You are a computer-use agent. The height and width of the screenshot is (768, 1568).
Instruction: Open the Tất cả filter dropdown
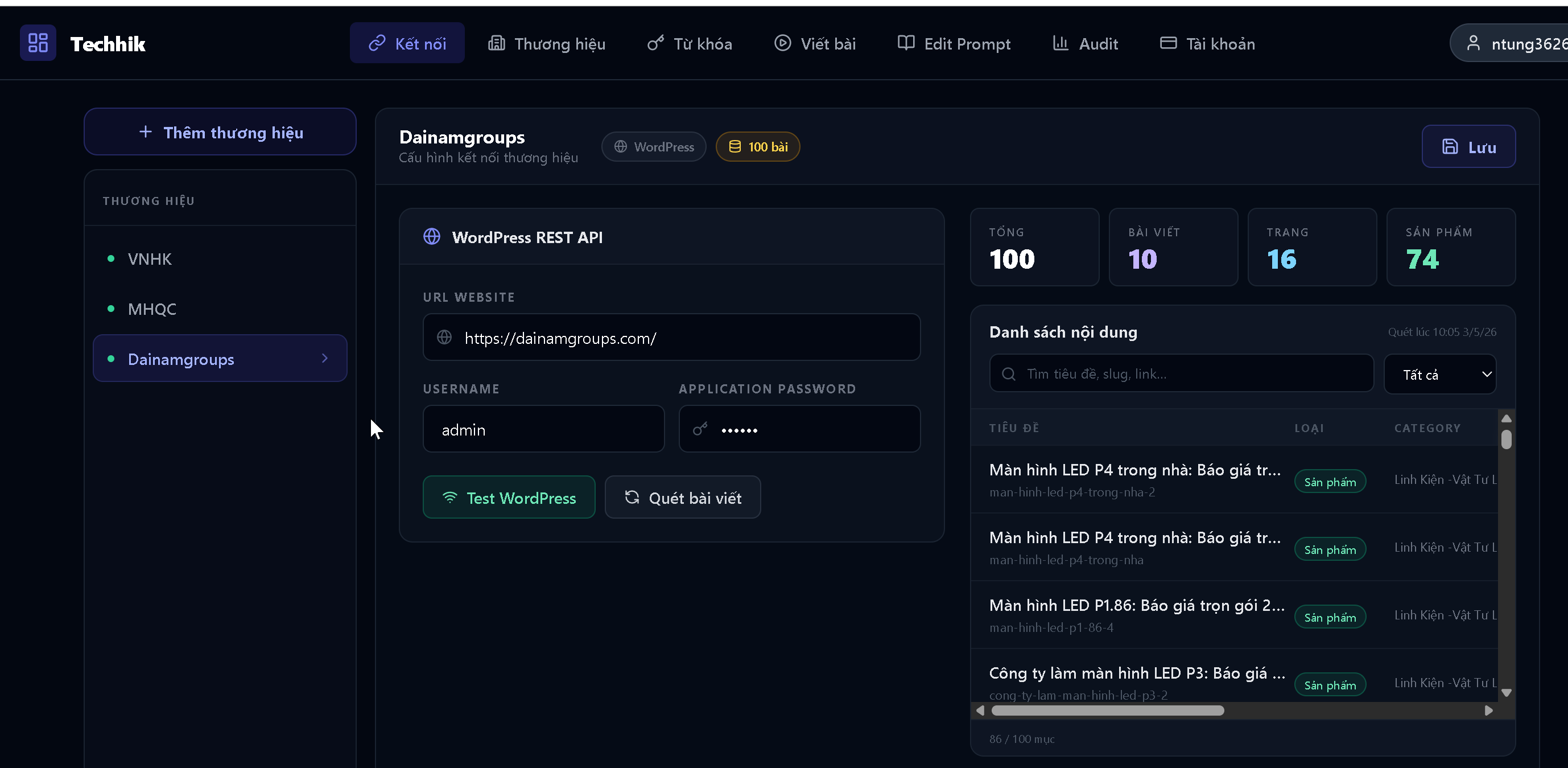(x=1440, y=374)
